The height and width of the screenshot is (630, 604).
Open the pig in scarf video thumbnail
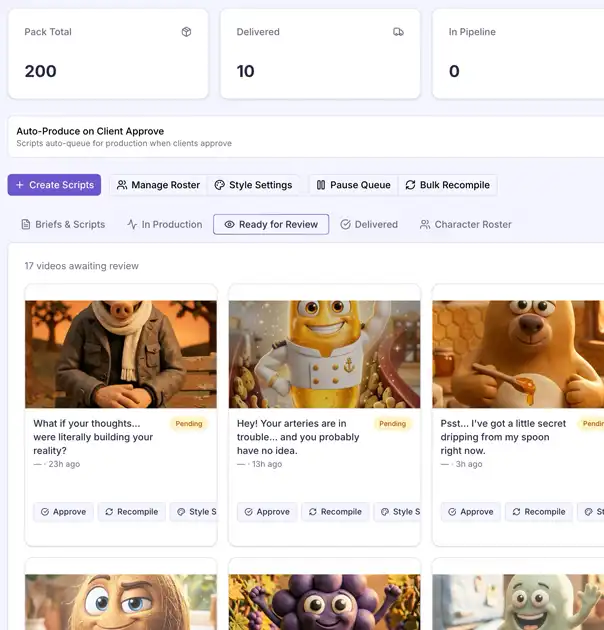(121, 354)
